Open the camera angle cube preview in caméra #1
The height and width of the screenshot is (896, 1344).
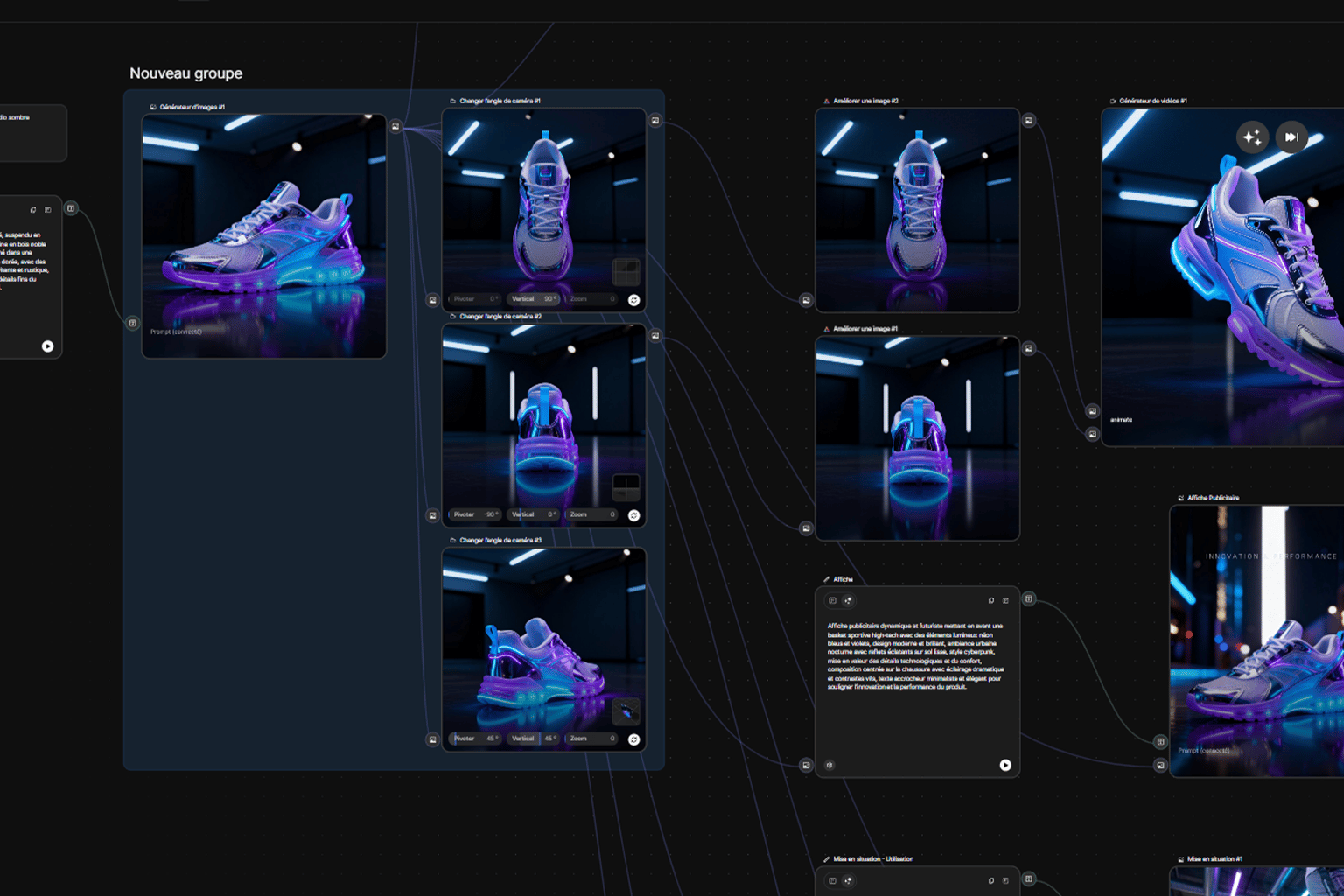point(626,272)
